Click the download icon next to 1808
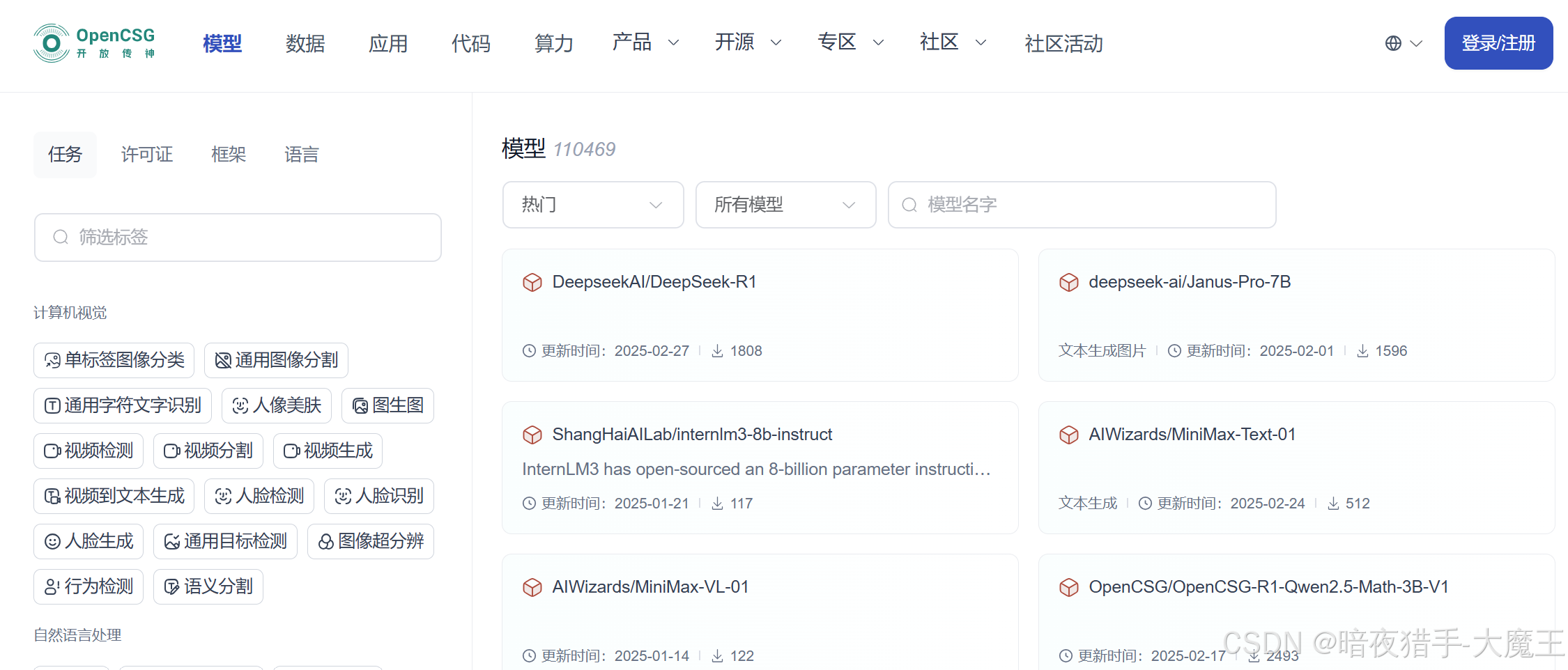Image resolution: width=1568 pixels, height=670 pixels. tap(717, 351)
